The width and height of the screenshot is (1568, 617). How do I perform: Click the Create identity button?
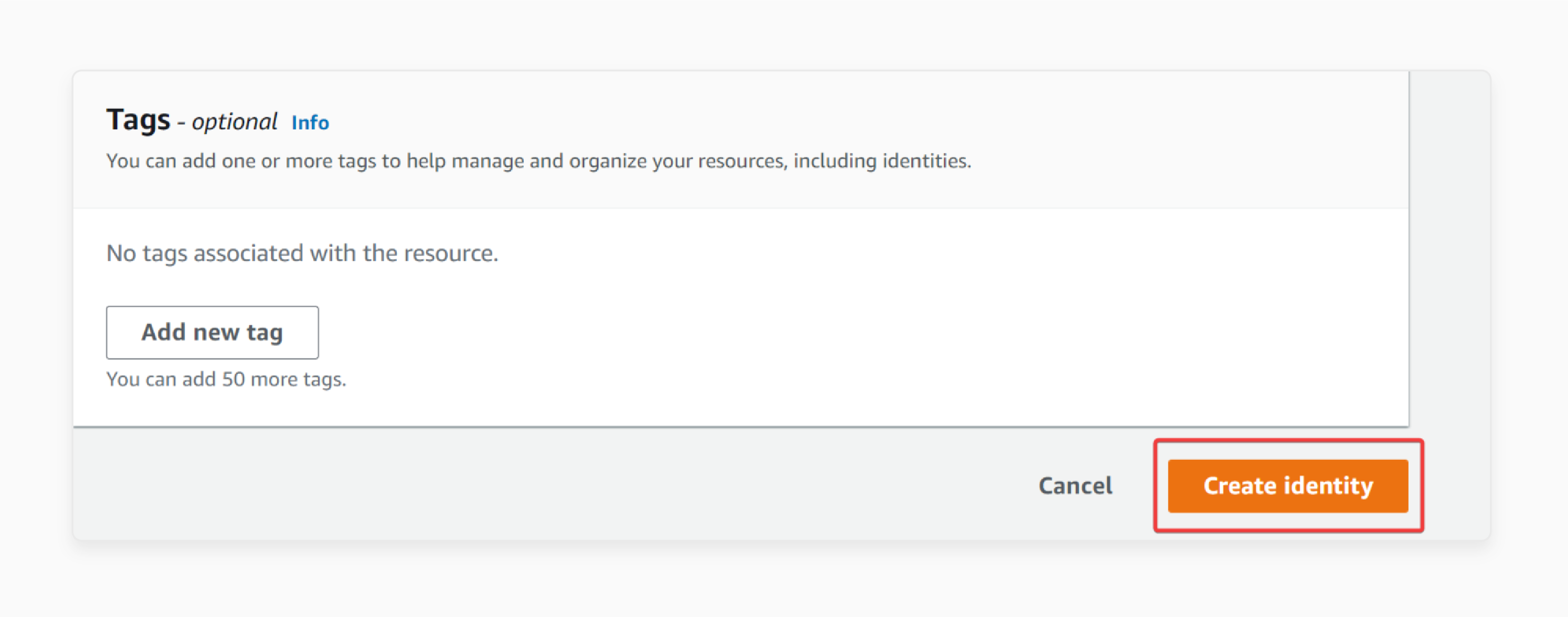tap(1291, 485)
